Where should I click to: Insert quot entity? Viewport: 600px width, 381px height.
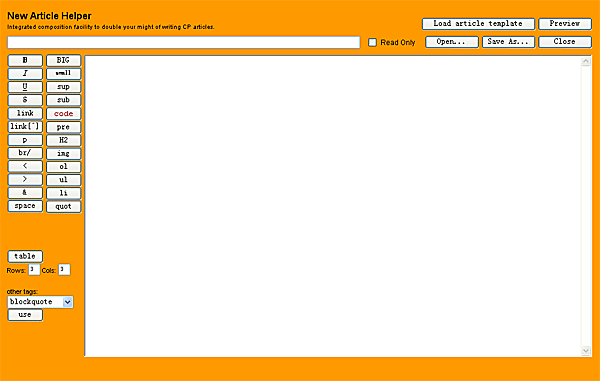tap(64, 207)
